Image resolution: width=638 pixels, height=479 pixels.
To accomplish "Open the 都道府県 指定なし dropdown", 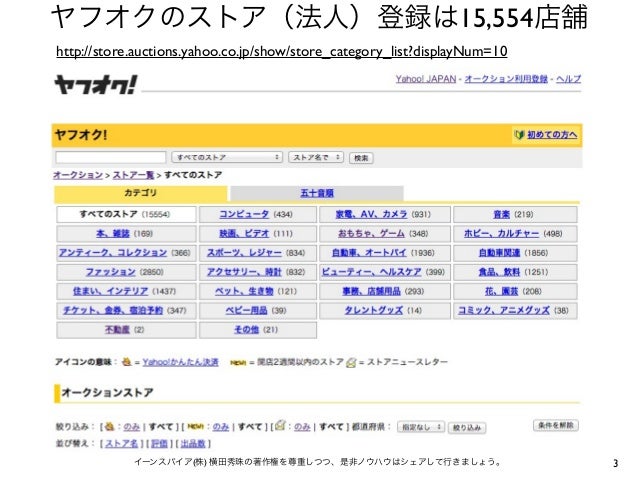I will pyautogui.click(x=421, y=427).
